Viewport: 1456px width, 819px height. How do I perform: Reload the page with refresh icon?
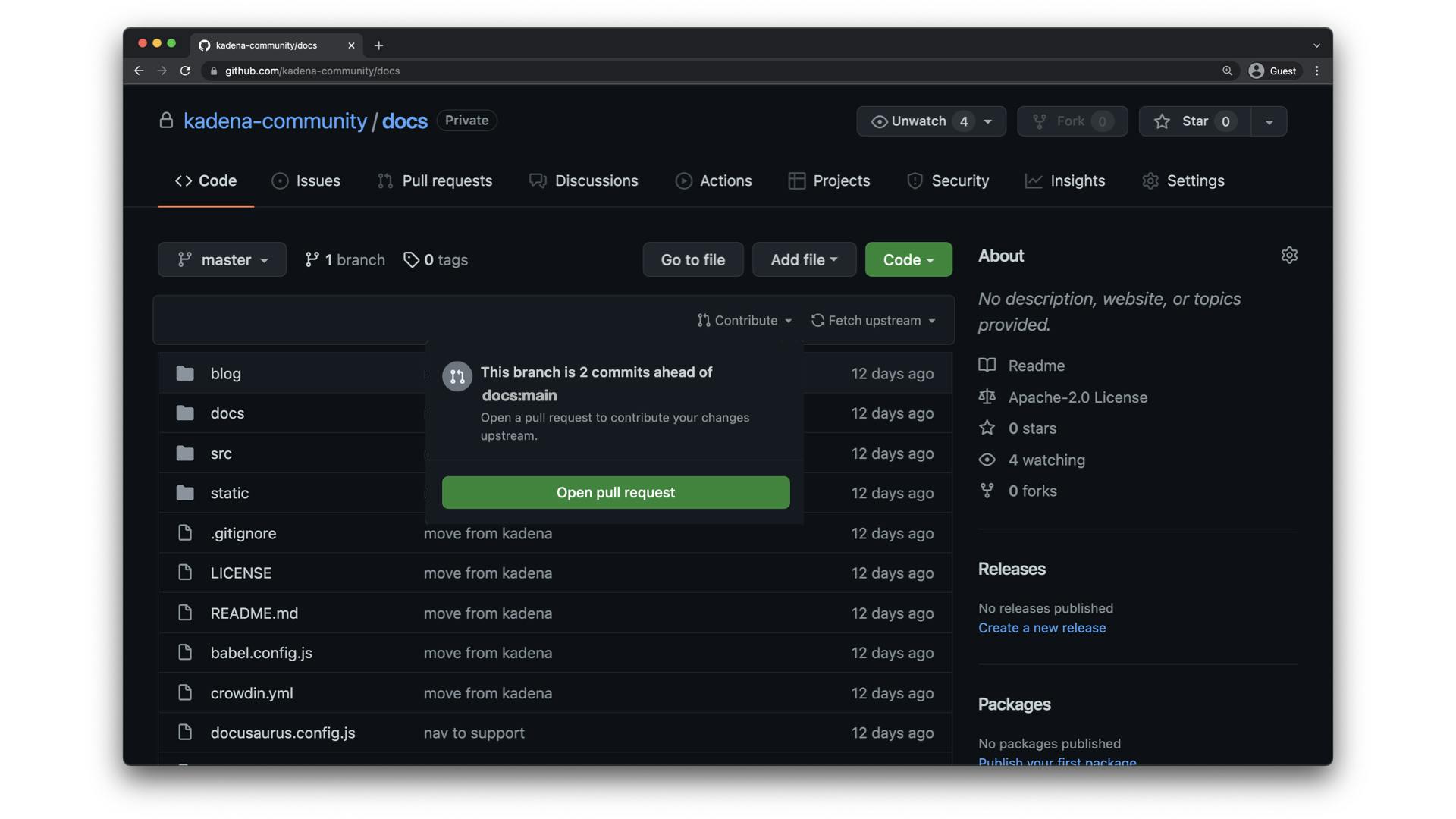185,71
